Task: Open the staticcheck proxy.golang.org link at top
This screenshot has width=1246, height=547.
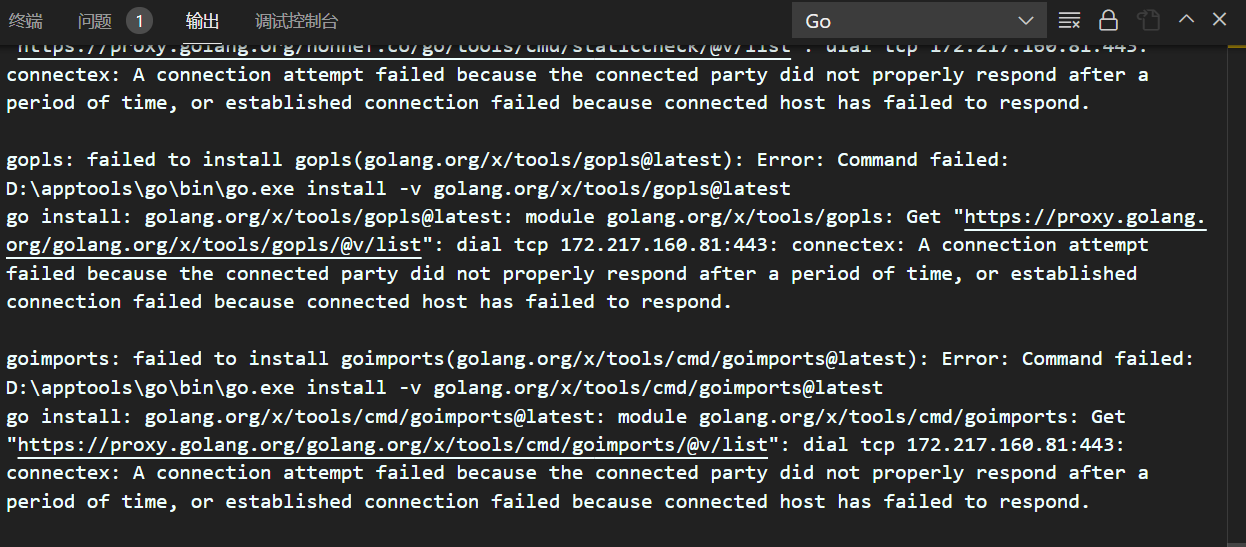Action: click(x=405, y=47)
